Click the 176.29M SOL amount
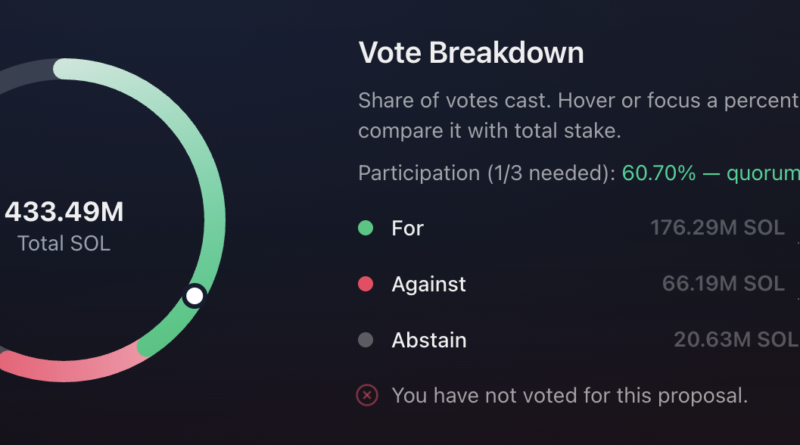The image size is (800, 445). click(717, 228)
